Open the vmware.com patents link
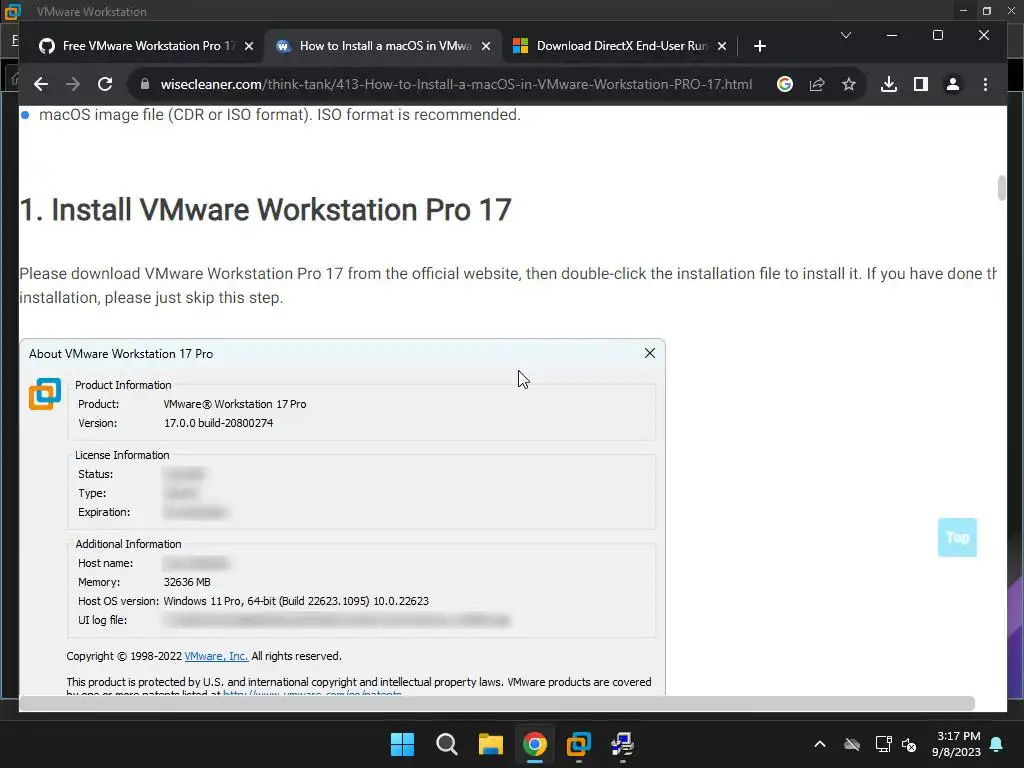 tap(312, 694)
